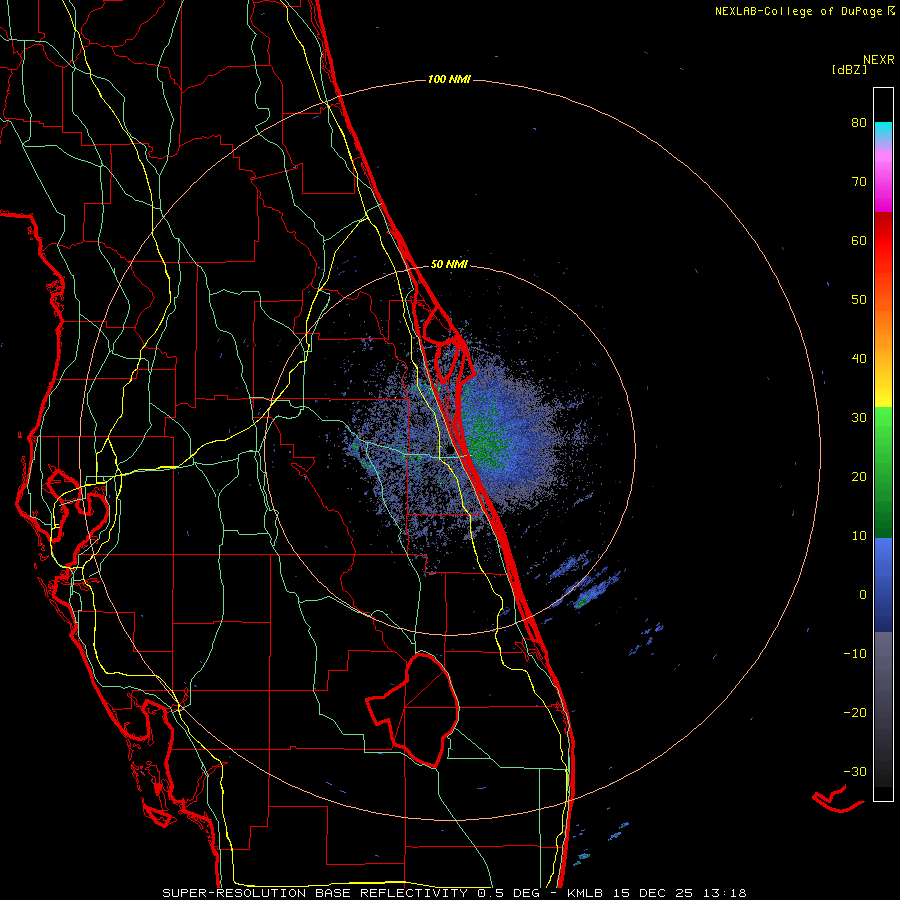Image resolution: width=900 pixels, height=900 pixels.
Task: Click the 50 value on the dBZ scale
Action: (859, 300)
